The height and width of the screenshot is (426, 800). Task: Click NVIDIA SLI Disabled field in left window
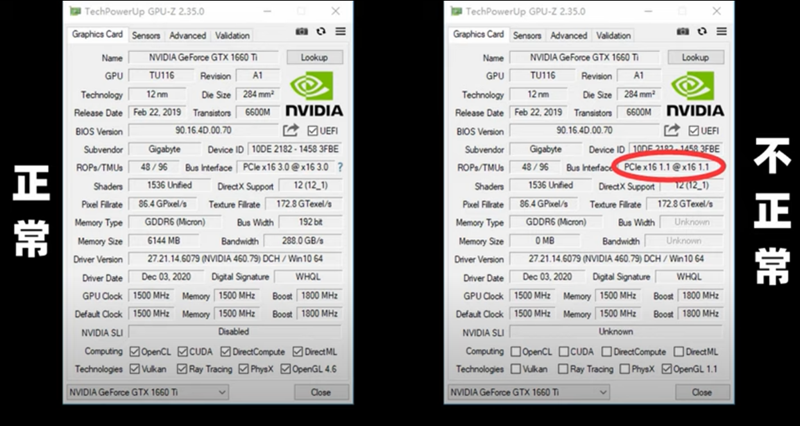(x=235, y=332)
